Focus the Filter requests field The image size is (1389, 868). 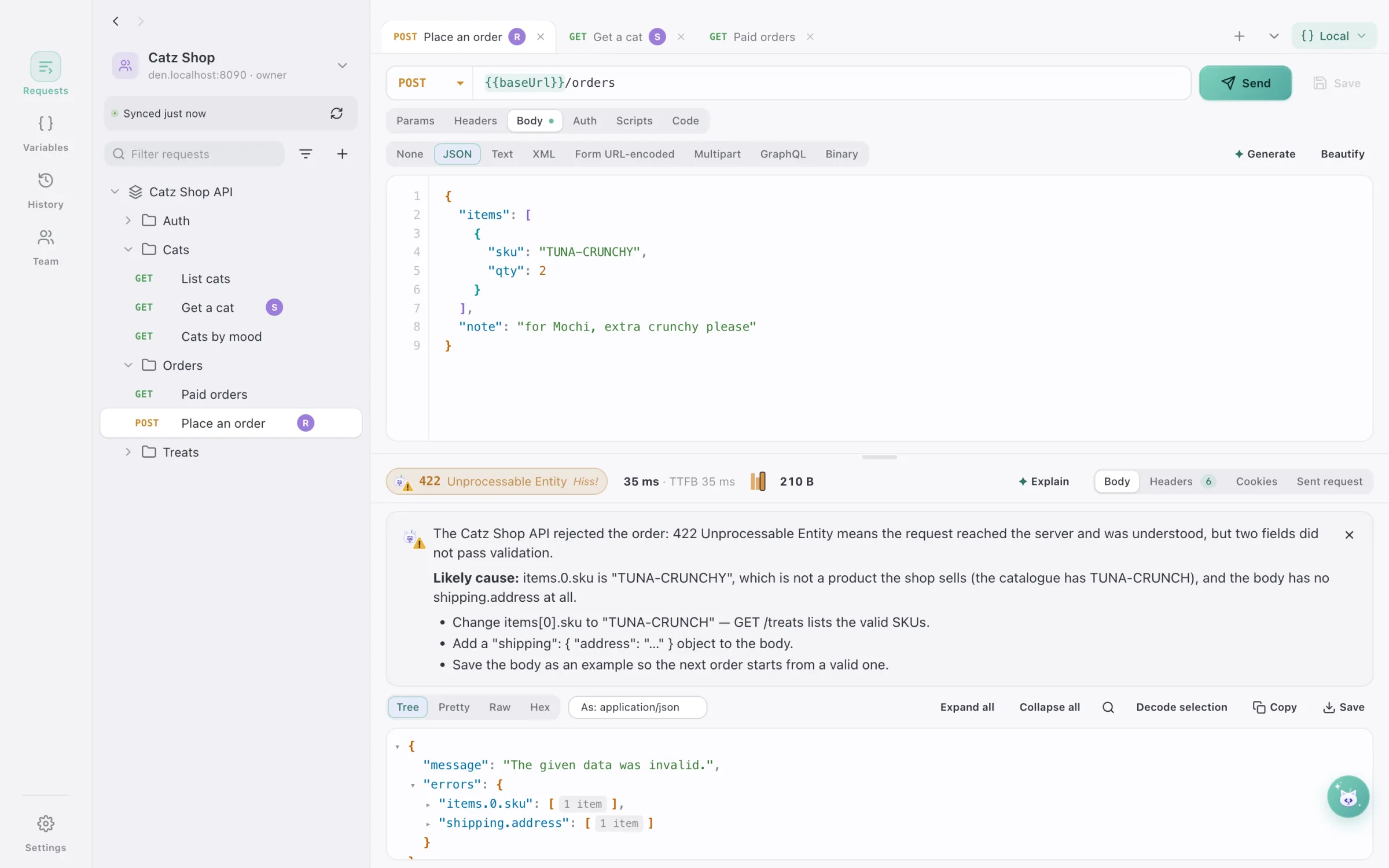[x=194, y=154]
